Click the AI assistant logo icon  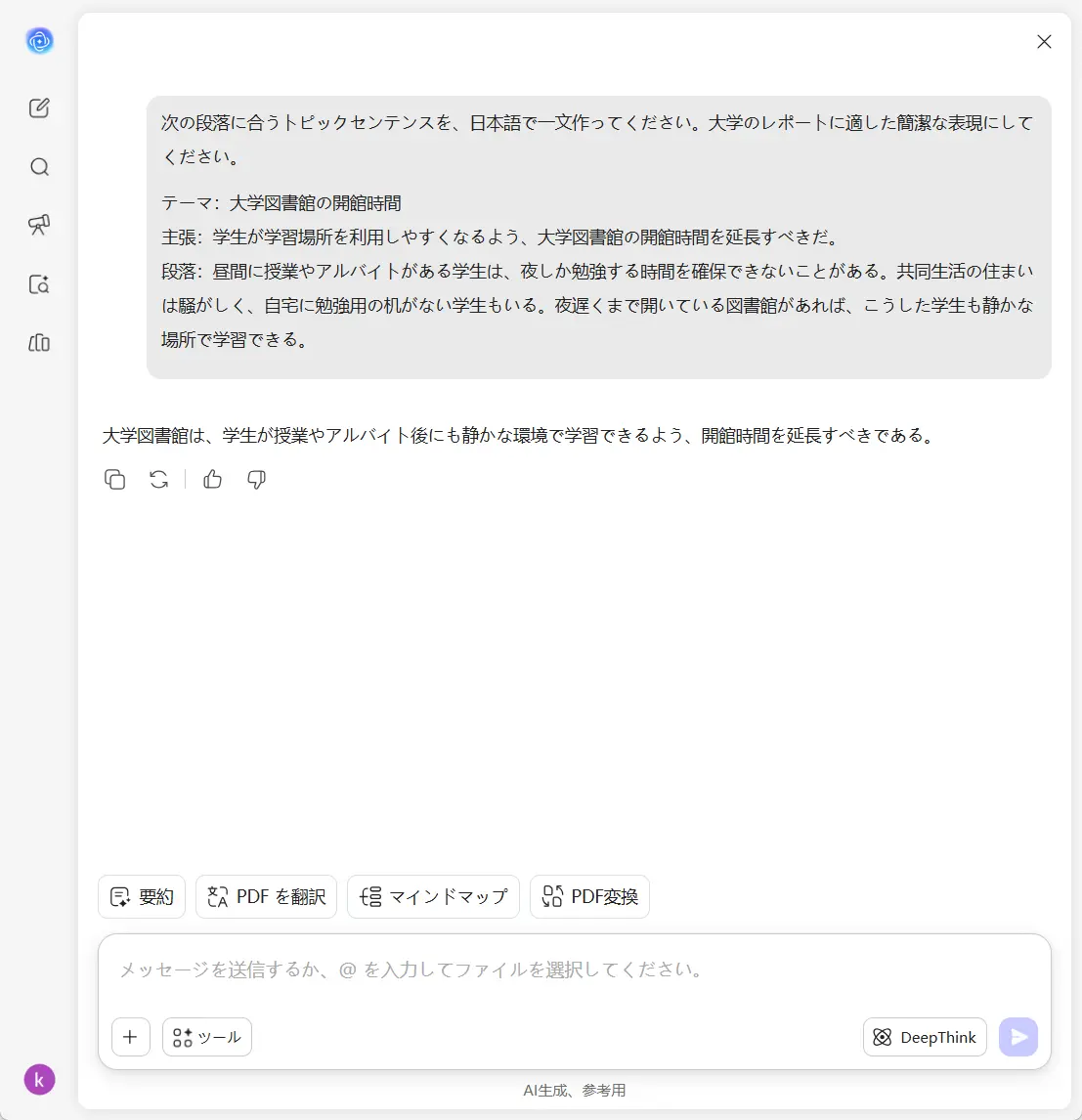tap(39, 41)
